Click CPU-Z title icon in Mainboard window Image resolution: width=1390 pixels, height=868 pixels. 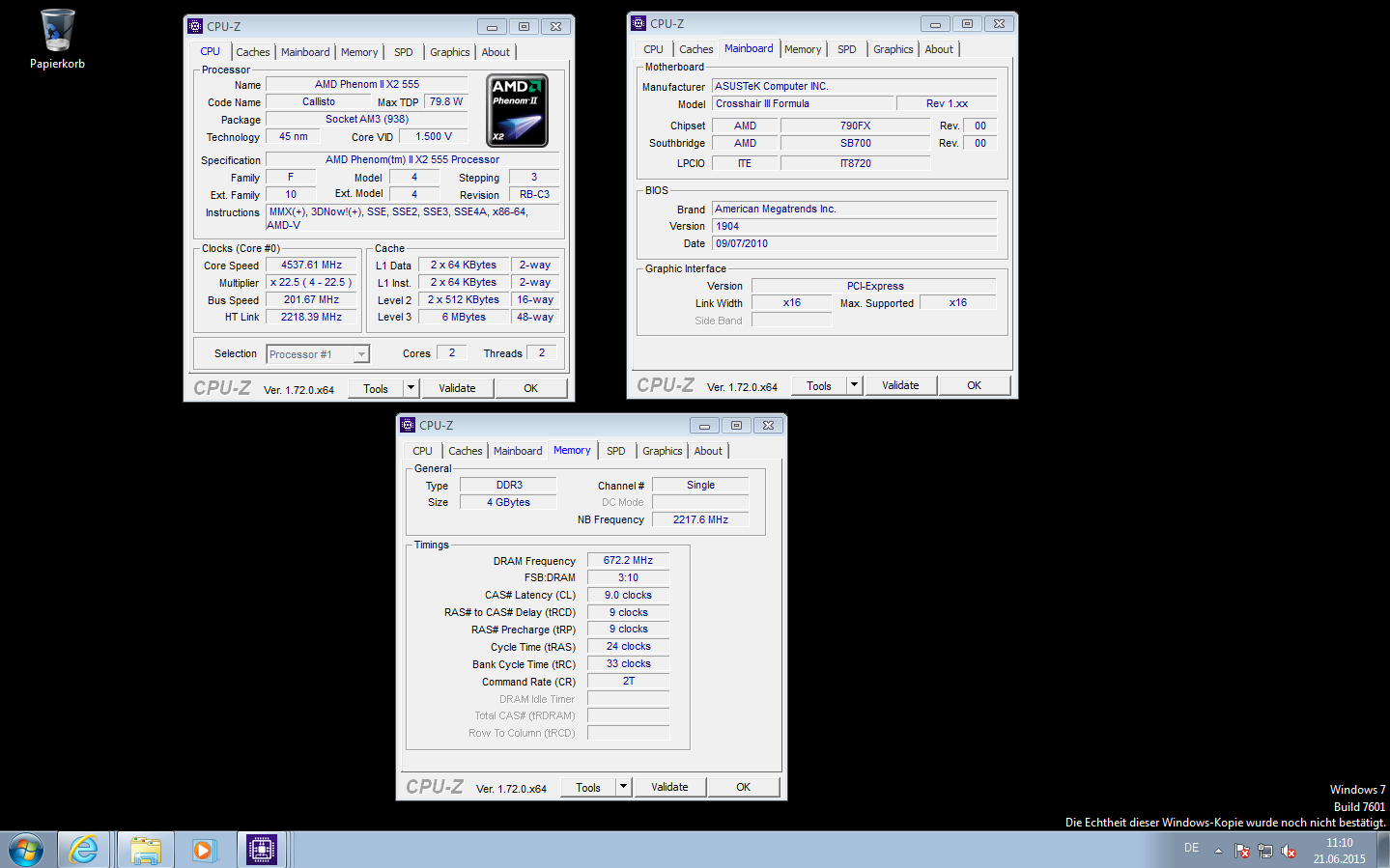[638, 23]
